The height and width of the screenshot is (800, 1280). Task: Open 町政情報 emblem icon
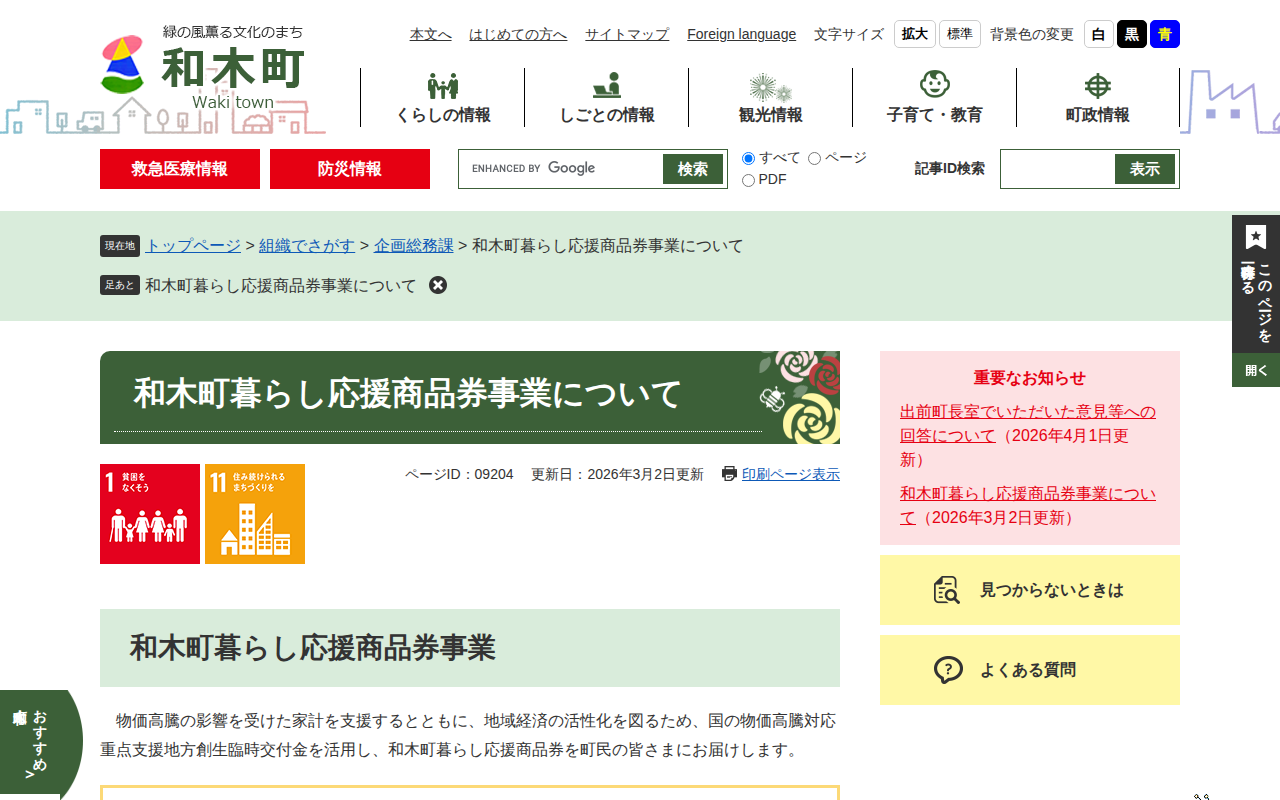coord(1098,86)
